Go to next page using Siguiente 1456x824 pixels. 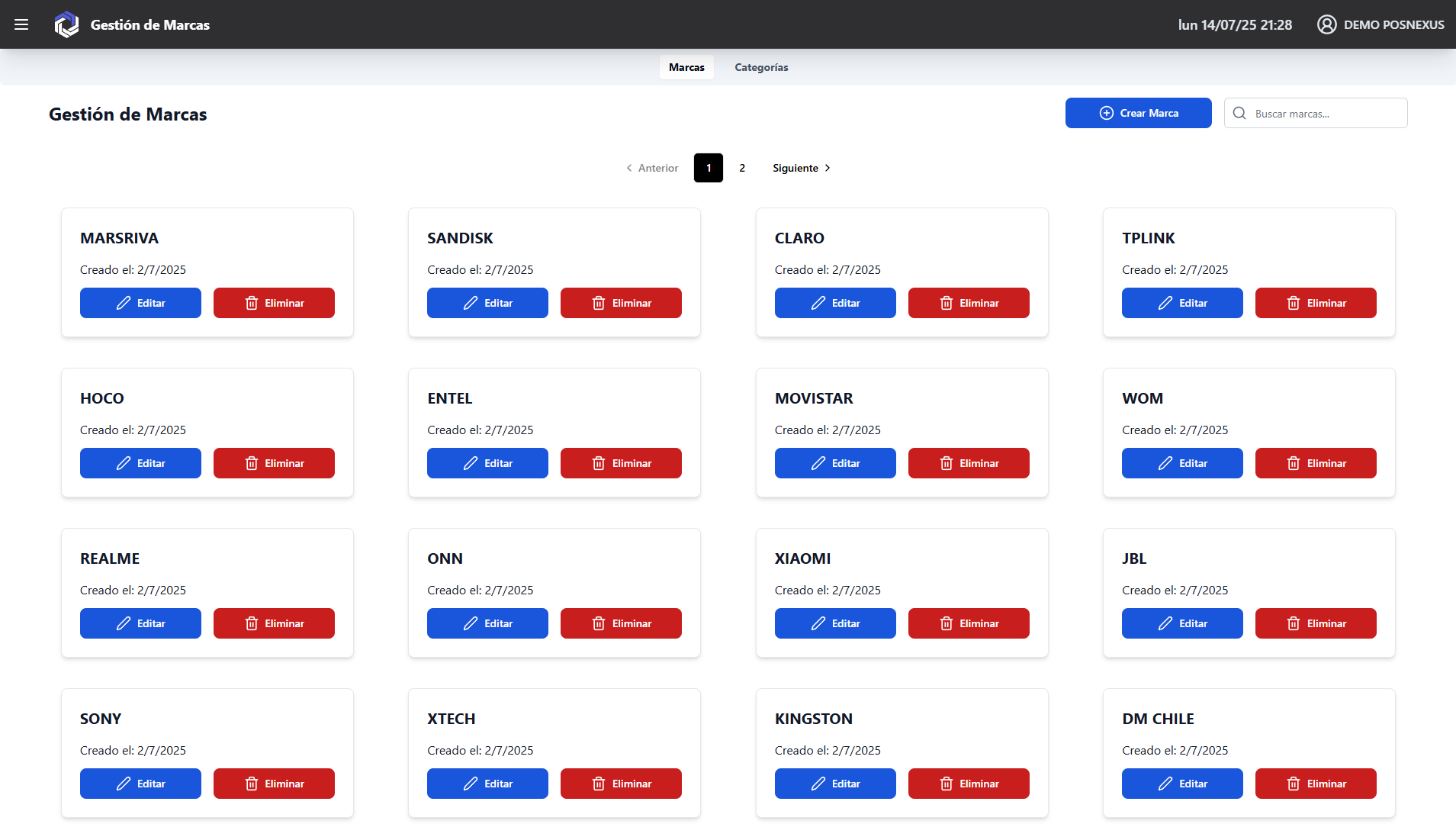coord(801,168)
